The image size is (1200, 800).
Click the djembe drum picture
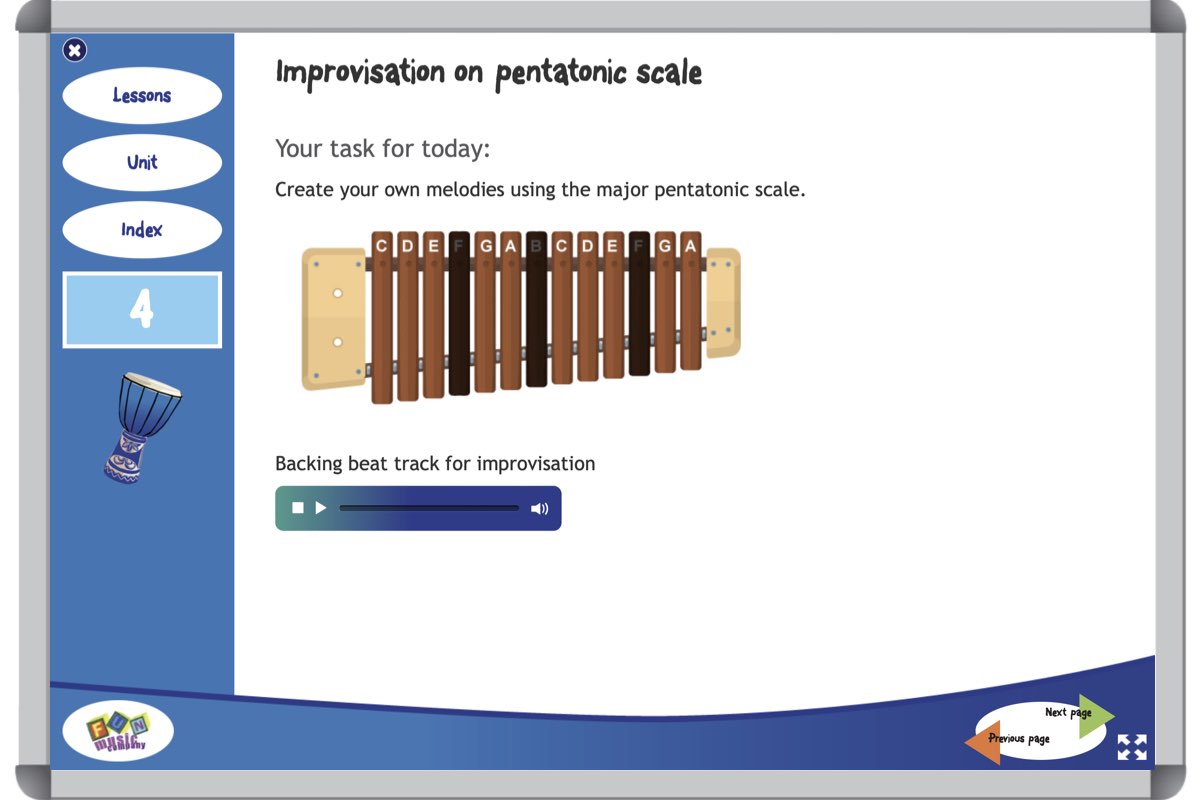pyautogui.click(x=143, y=426)
